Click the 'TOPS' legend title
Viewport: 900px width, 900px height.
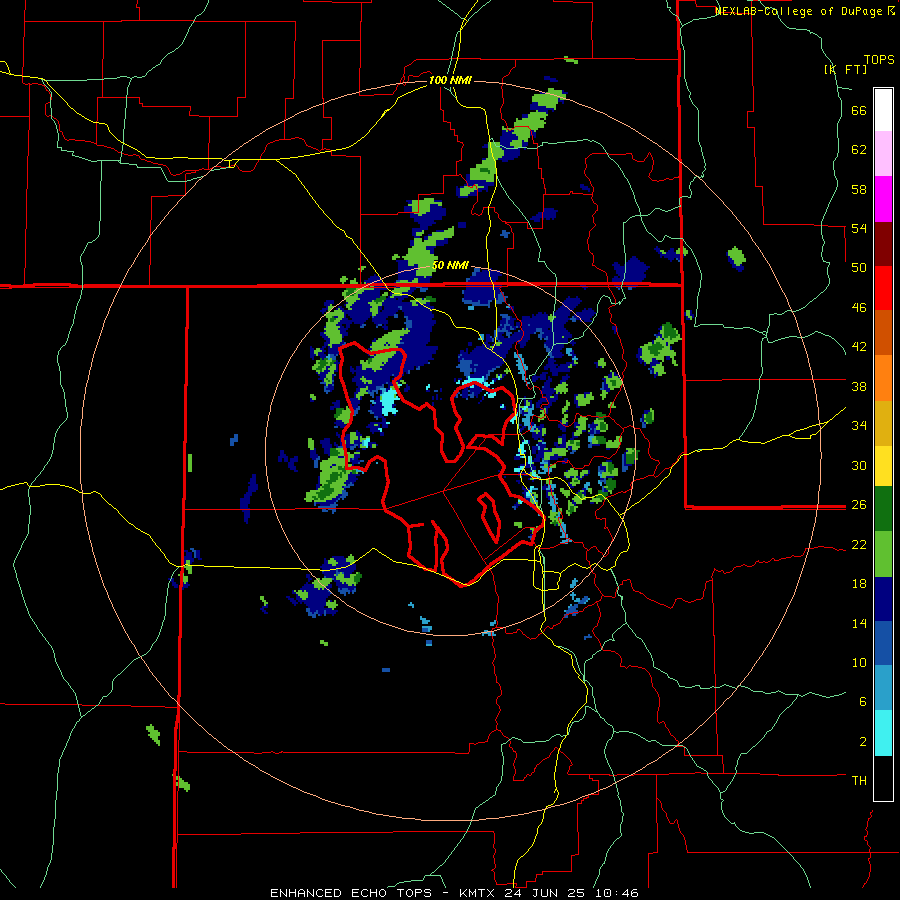point(879,60)
